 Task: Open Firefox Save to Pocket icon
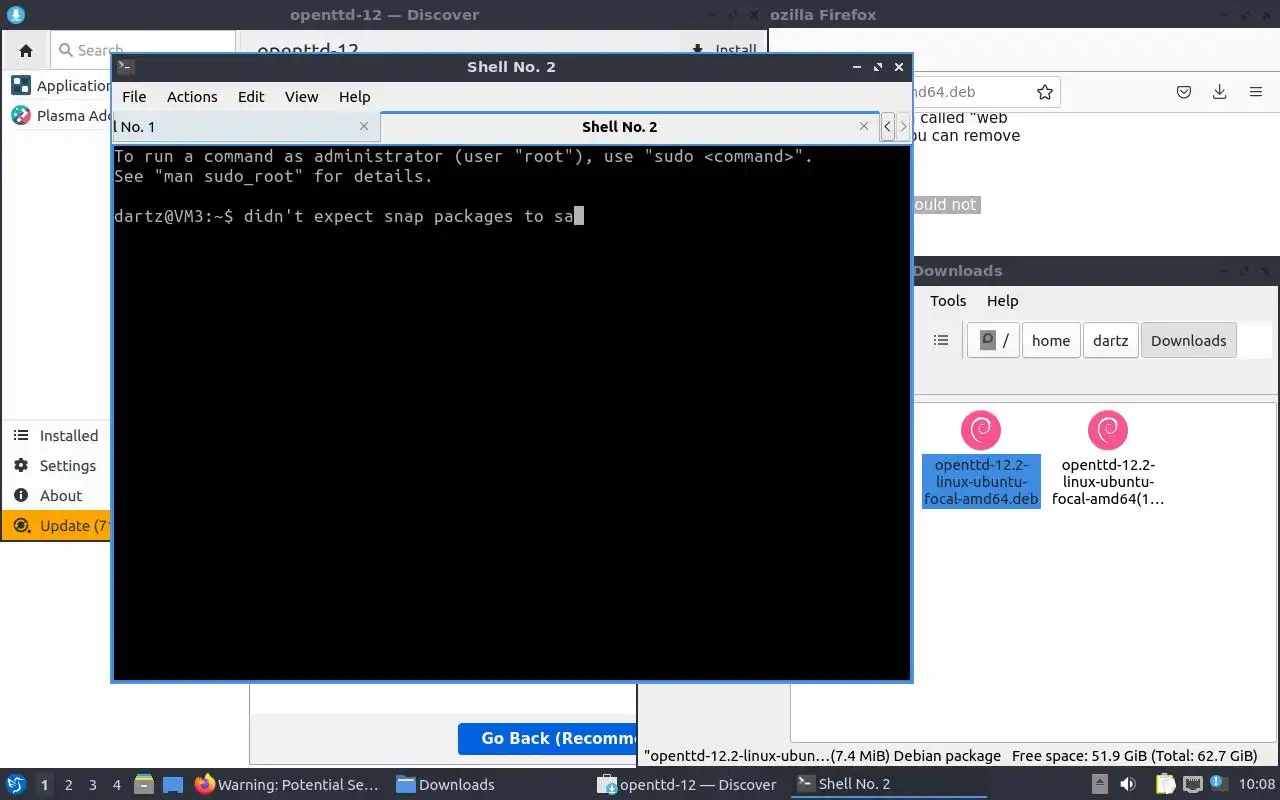(1184, 92)
